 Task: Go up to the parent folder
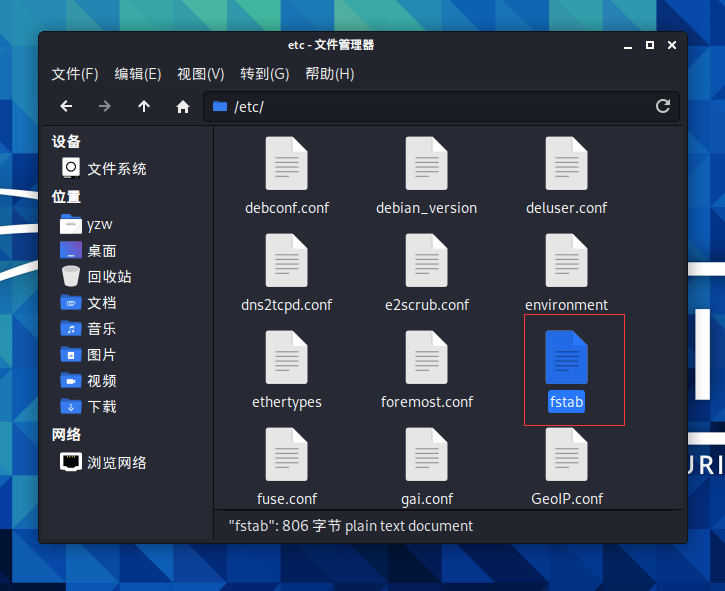[x=144, y=106]
